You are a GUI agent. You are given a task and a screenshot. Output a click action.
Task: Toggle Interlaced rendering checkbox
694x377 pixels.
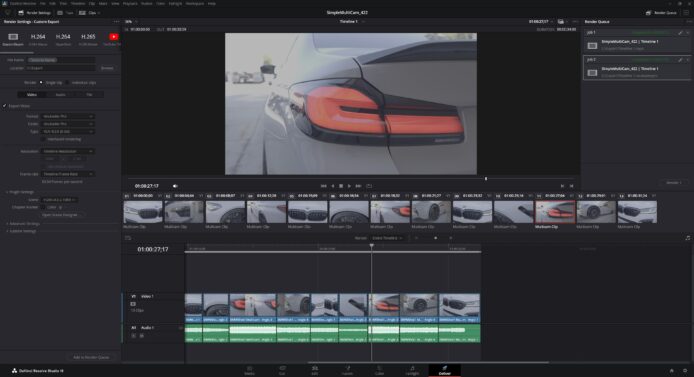pyautogui.click(x=43, y=139)
